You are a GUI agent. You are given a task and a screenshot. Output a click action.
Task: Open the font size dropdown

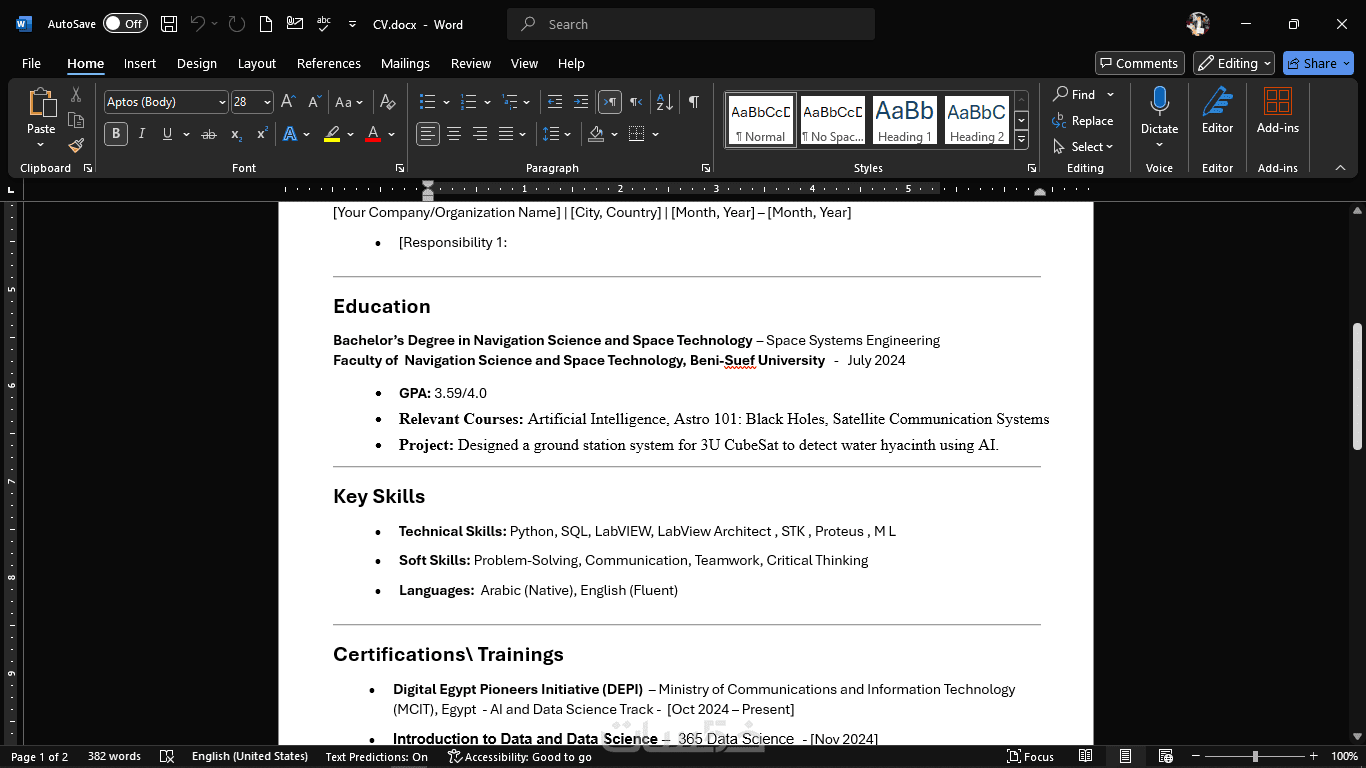[267, 102]
